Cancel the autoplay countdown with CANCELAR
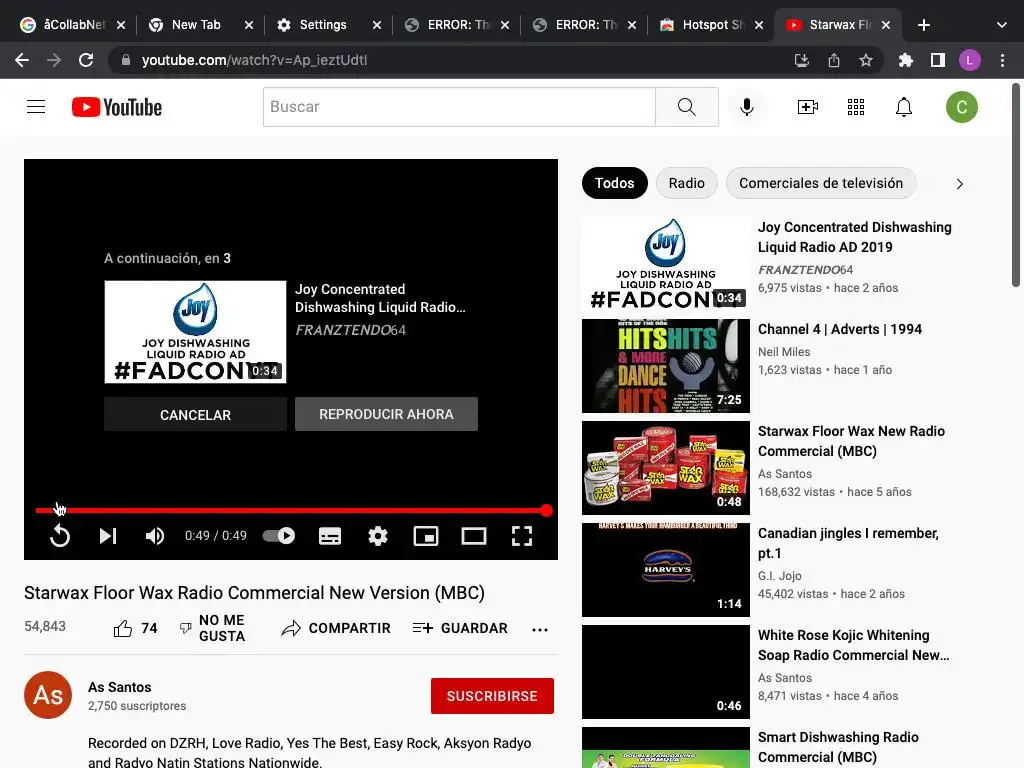Screen dimensions: 1024x768 point(195,415)
